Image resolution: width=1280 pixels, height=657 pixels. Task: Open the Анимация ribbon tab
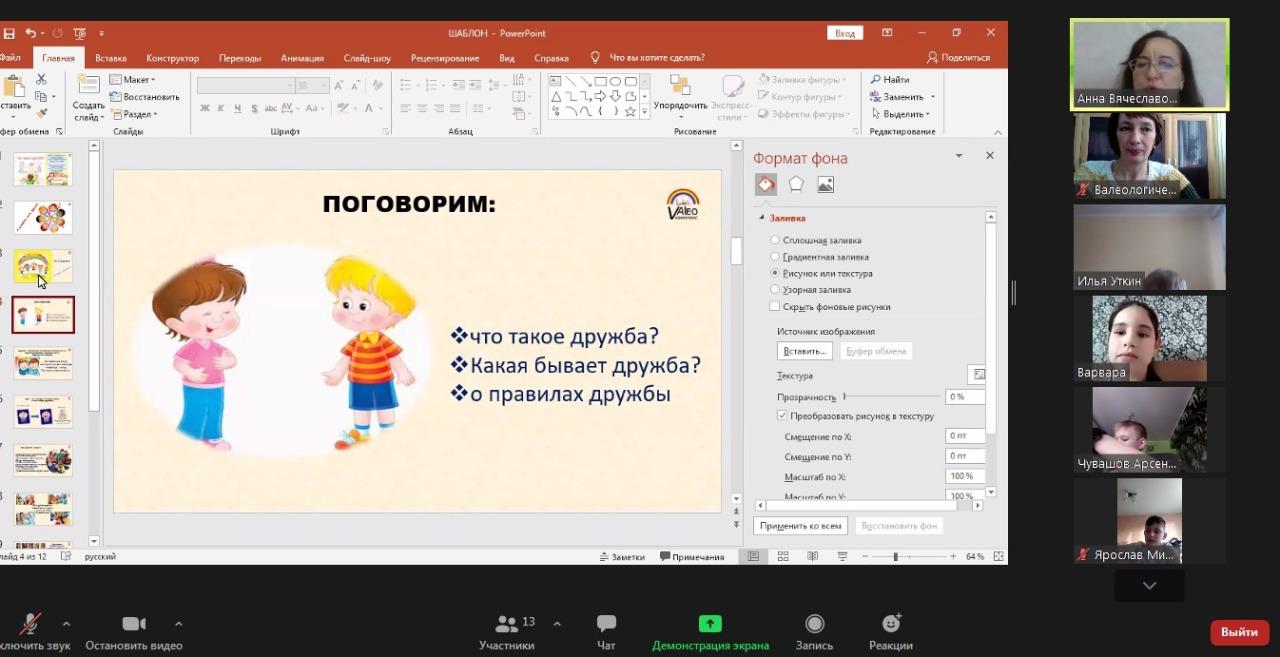tap(302, 58)
